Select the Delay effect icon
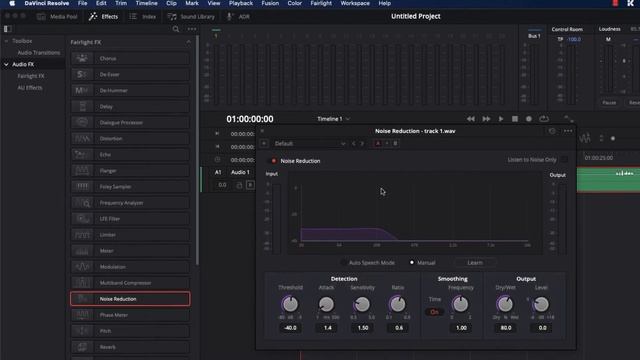 (x=82, y=107)
